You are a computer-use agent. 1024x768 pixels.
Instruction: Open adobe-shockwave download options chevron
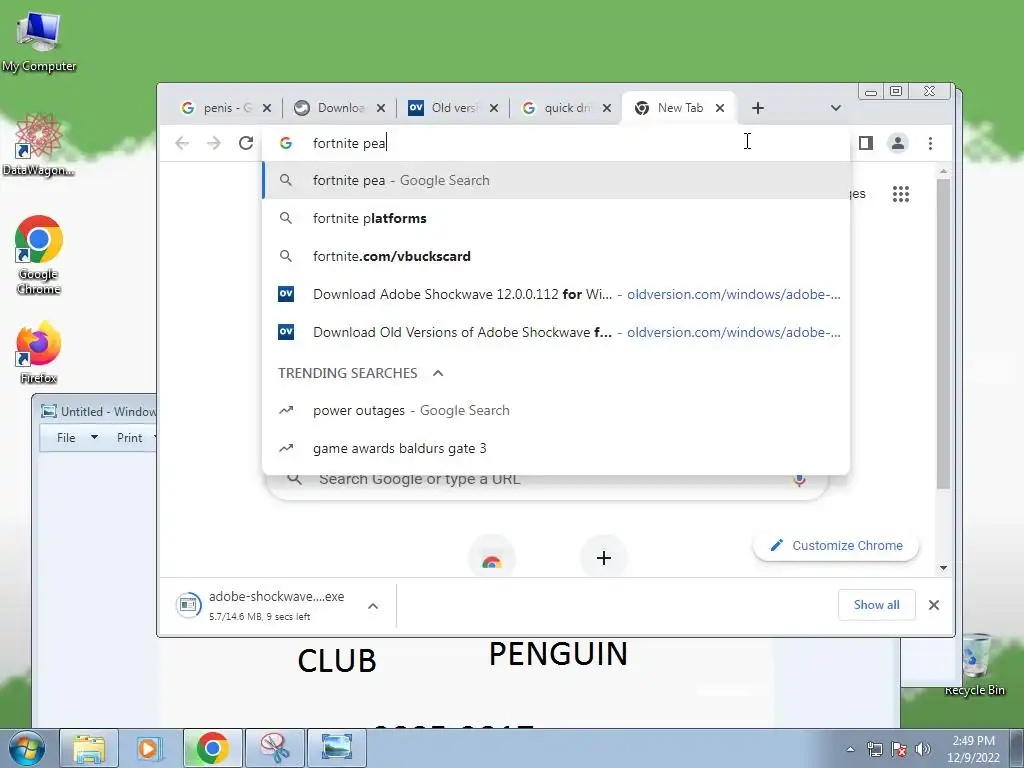[373, 606]
